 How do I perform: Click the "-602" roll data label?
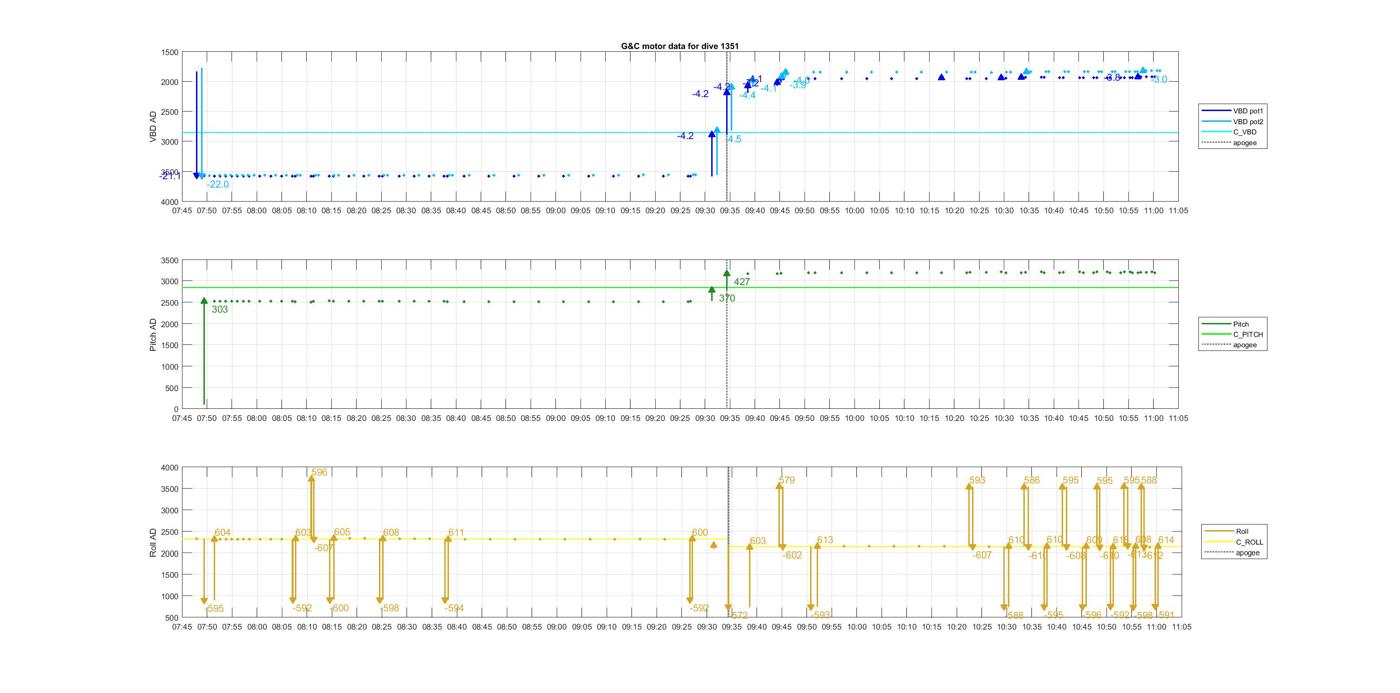tap(792, 555)
